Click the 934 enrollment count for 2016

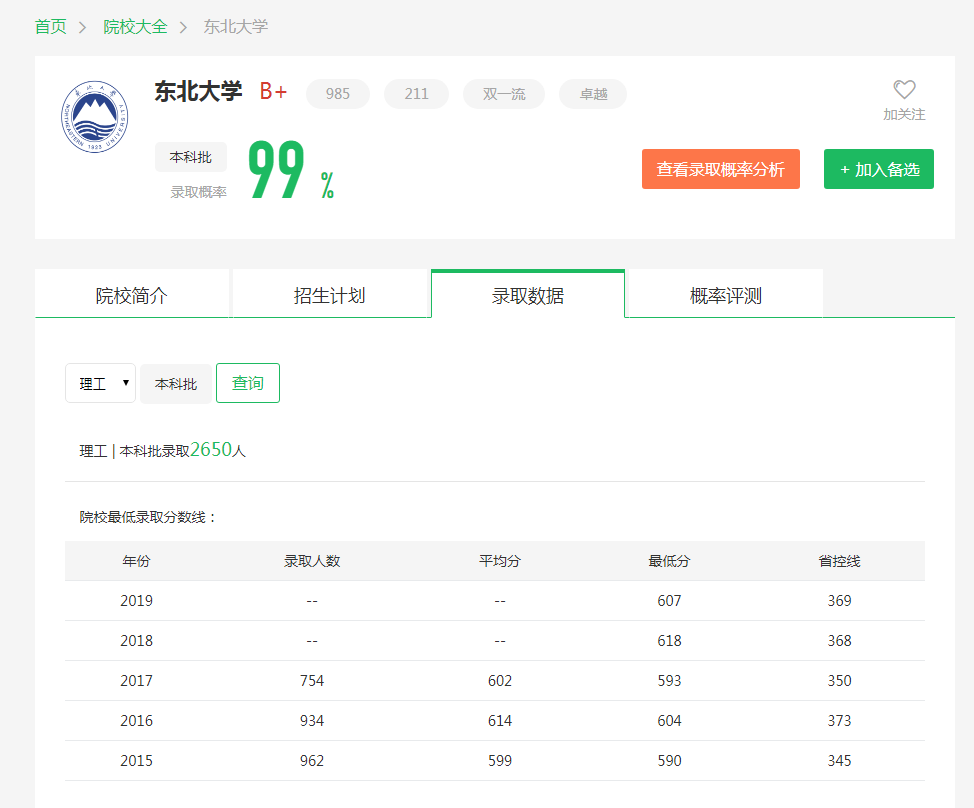coord(312,720)
